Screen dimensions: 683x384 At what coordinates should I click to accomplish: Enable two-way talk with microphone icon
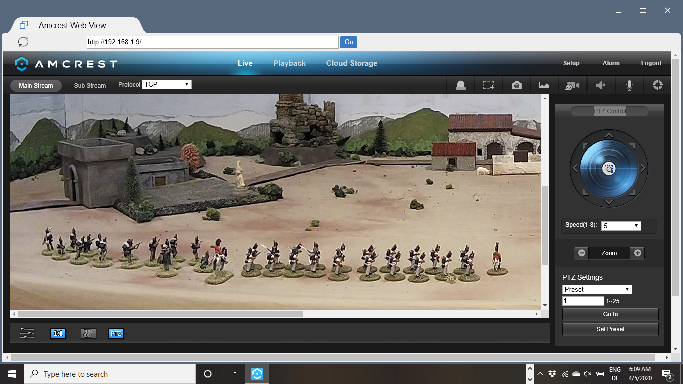(x=629, y=85)
